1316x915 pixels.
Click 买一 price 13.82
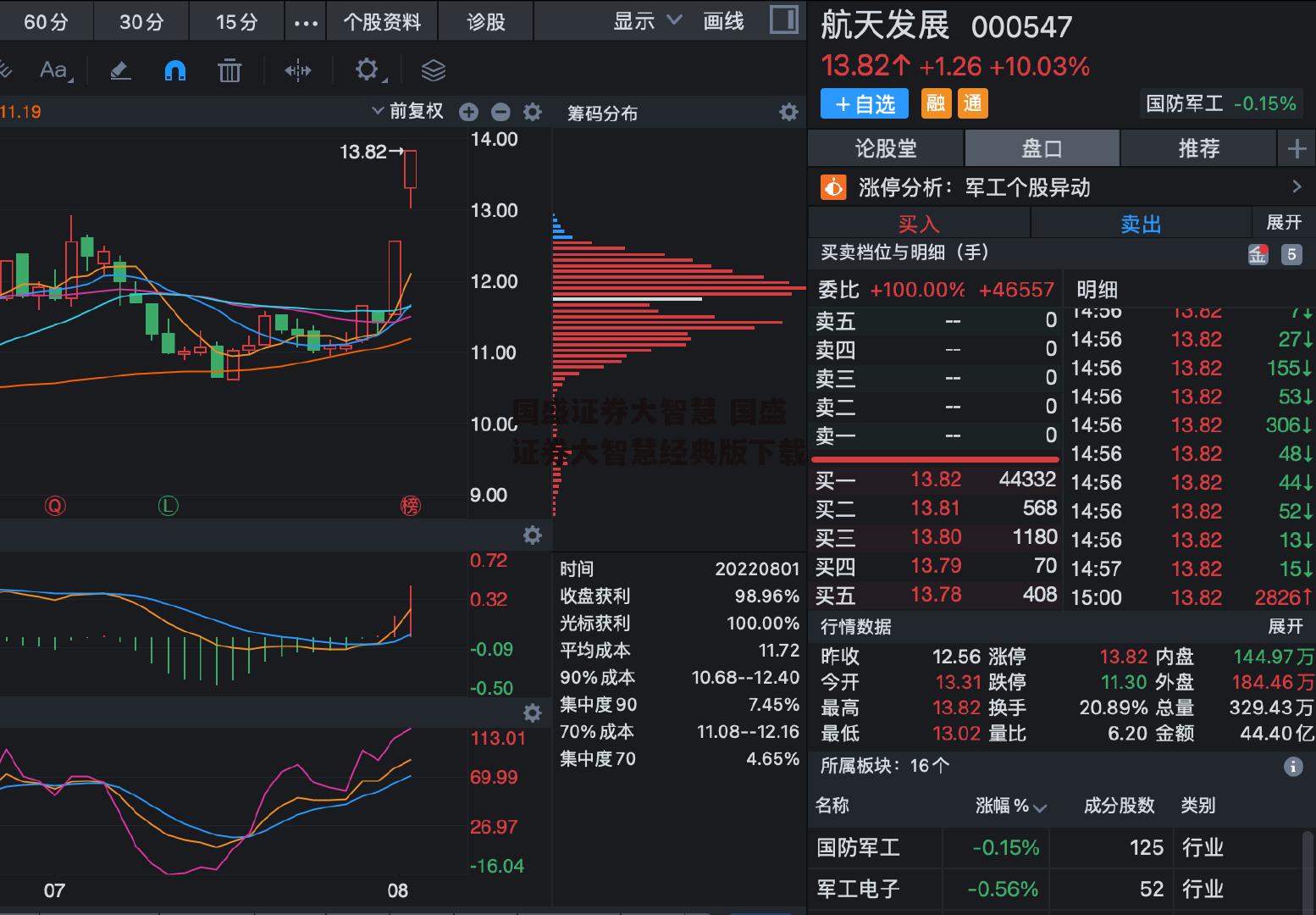(936, 480)
